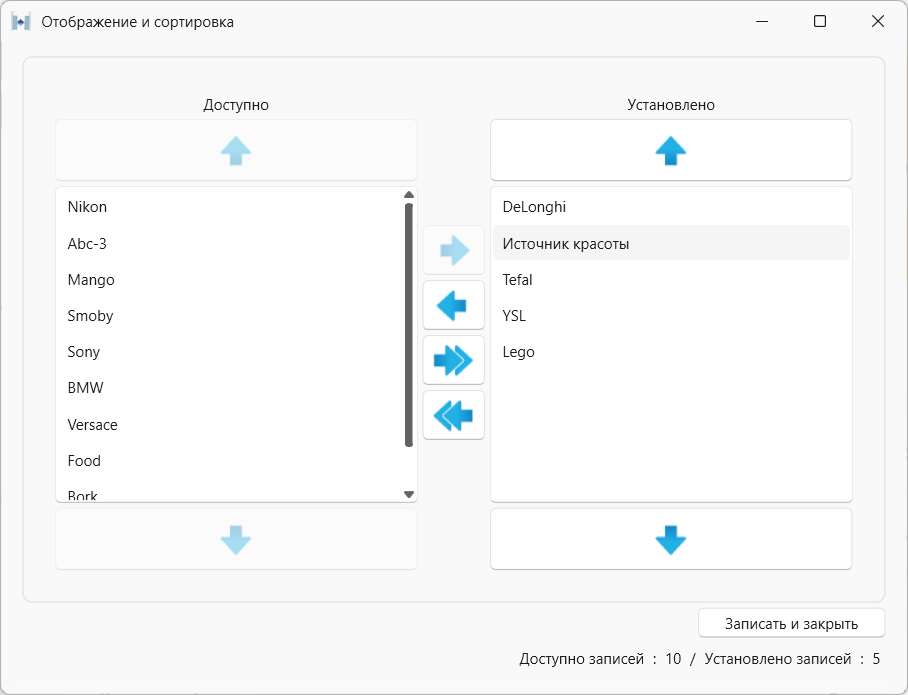Image resolution: width=908 pixels, height=695 pixels.
Task: Select Sony in available list
Action: pos(230,352)
